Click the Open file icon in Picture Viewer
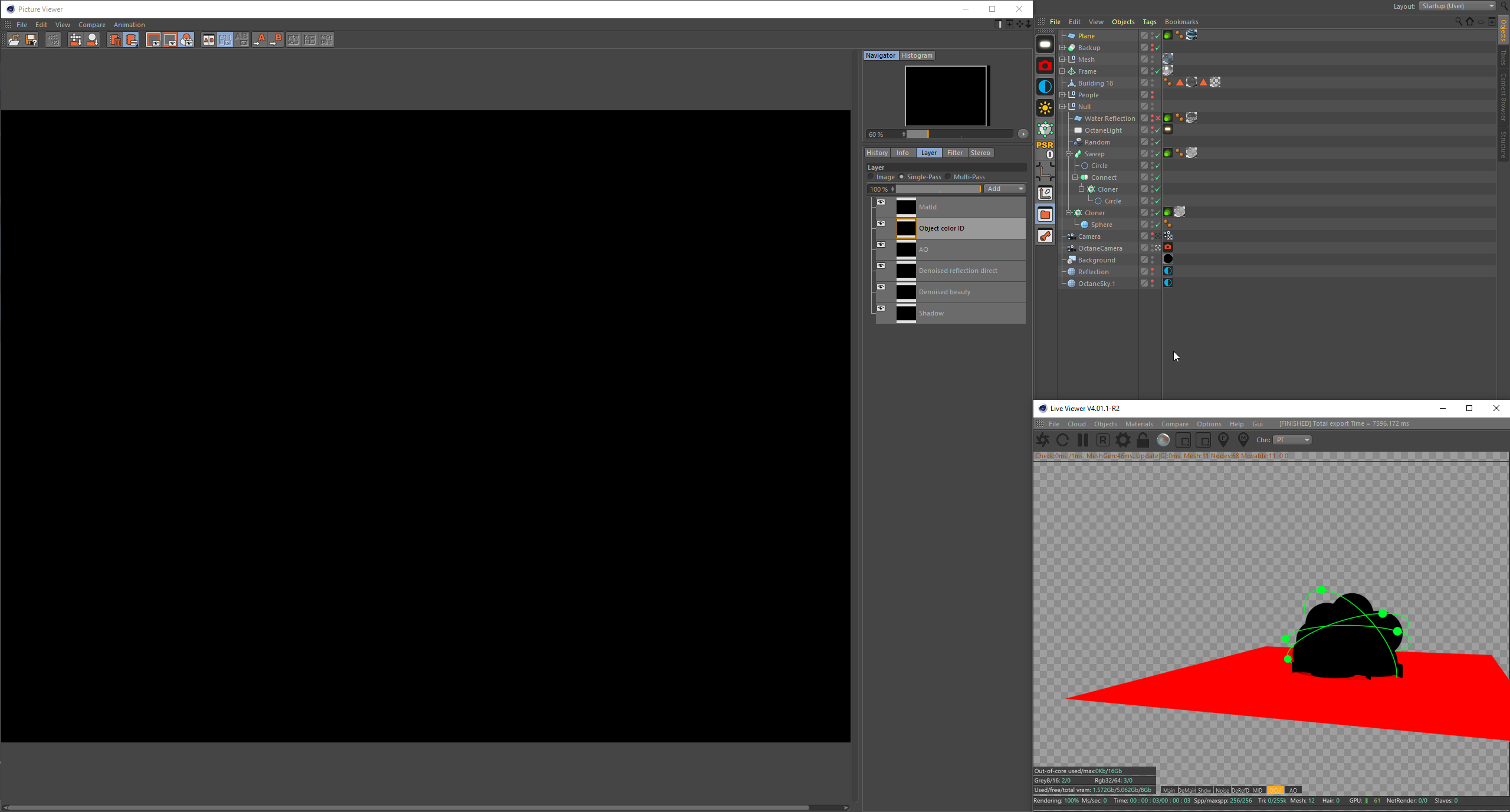1510x812 pixels. click(14, 40)
